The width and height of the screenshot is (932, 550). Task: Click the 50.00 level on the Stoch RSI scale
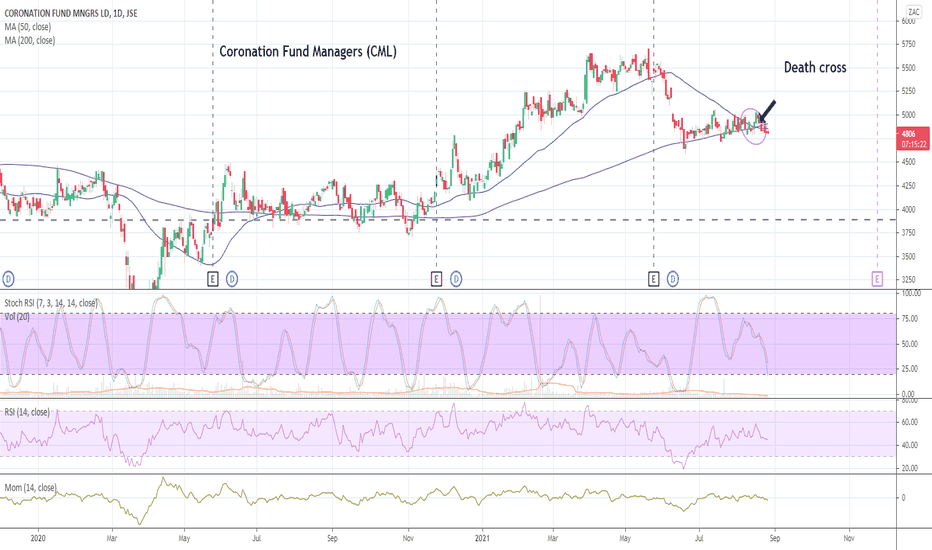point(909,344)
